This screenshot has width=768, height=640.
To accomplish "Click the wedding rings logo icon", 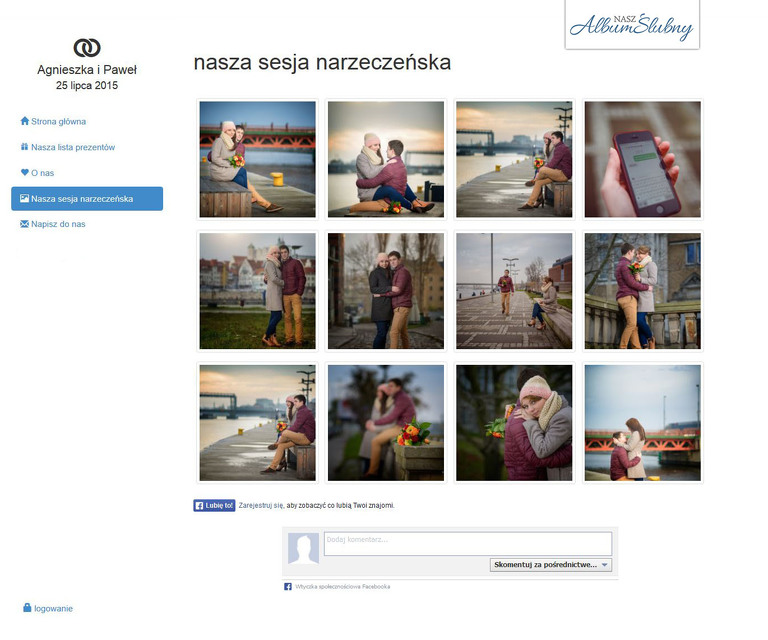I will (87, 48).
